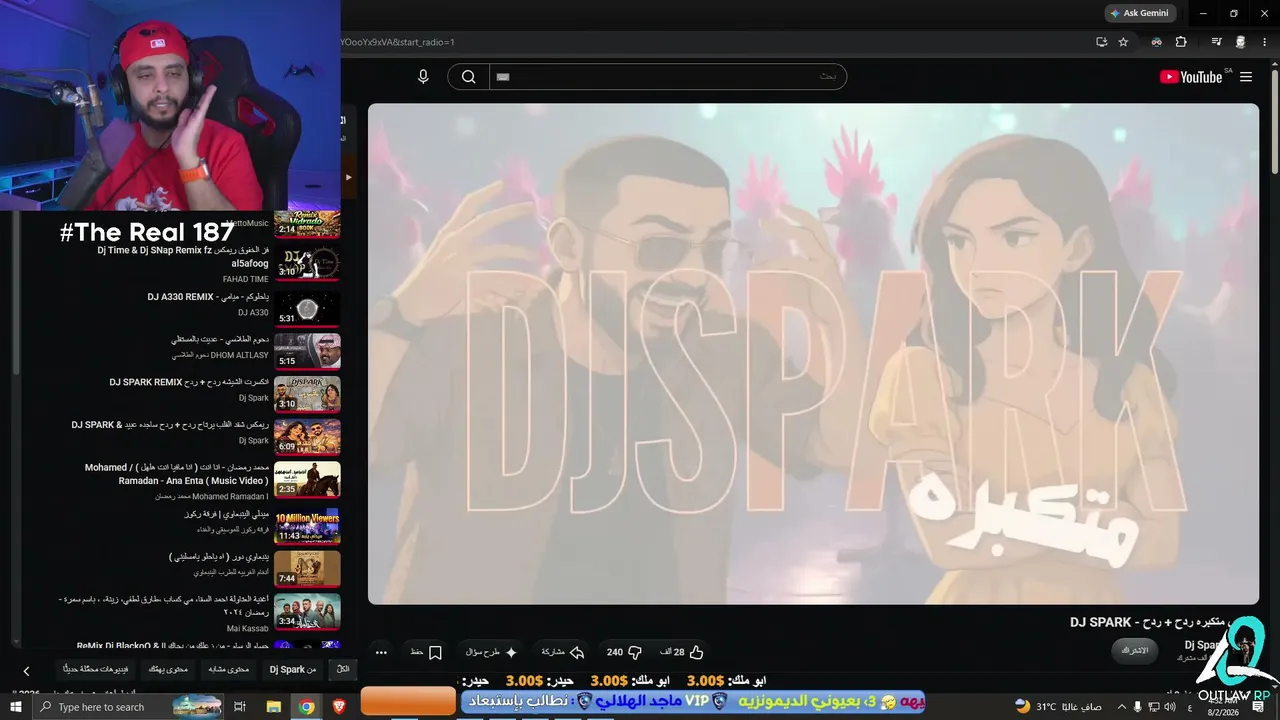Open Mohamed Ramadan Ana Enta thumbnail
1280x720 pixels.
(x=307, y=479)
